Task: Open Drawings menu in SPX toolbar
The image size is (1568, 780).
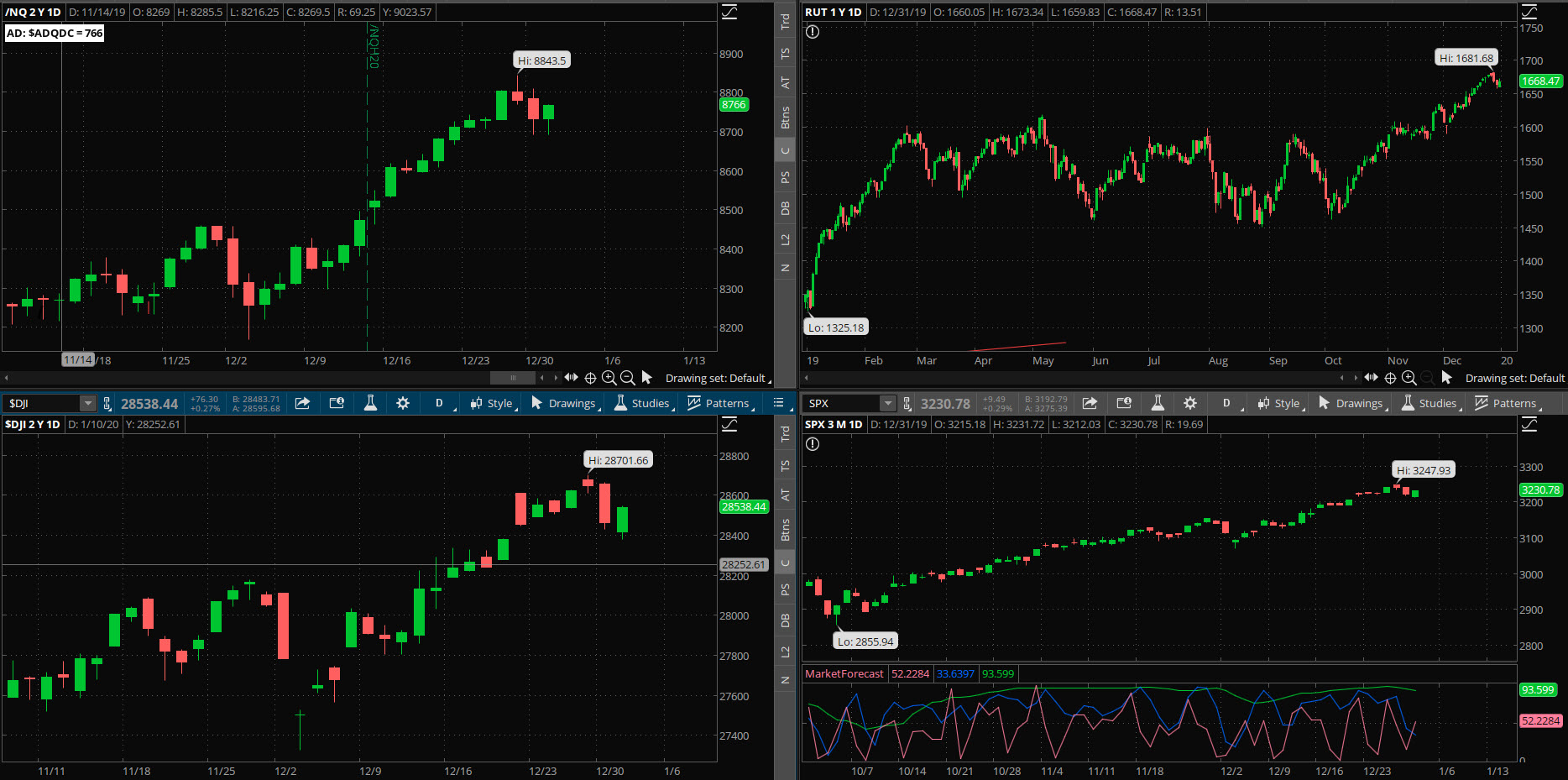Action: click(x=1352, y=403)
